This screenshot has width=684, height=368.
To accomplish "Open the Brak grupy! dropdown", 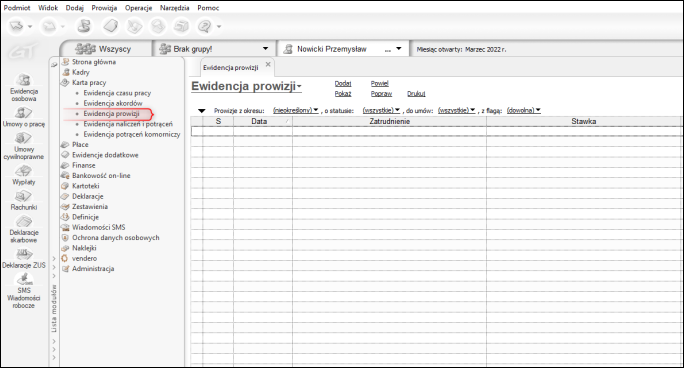I will click(265, 48).
